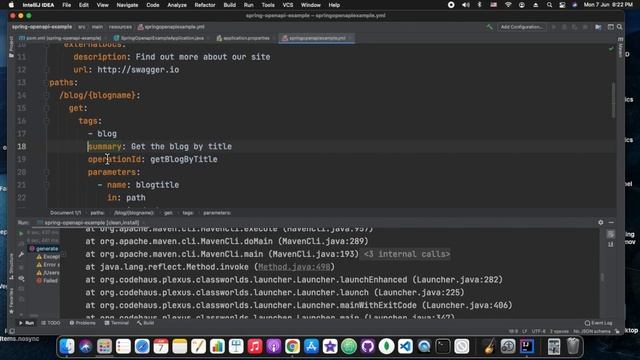Image resolution: width=640 pixels, height=360 pixels.
Task: Open the Event Log button
Action: [598, 323]
